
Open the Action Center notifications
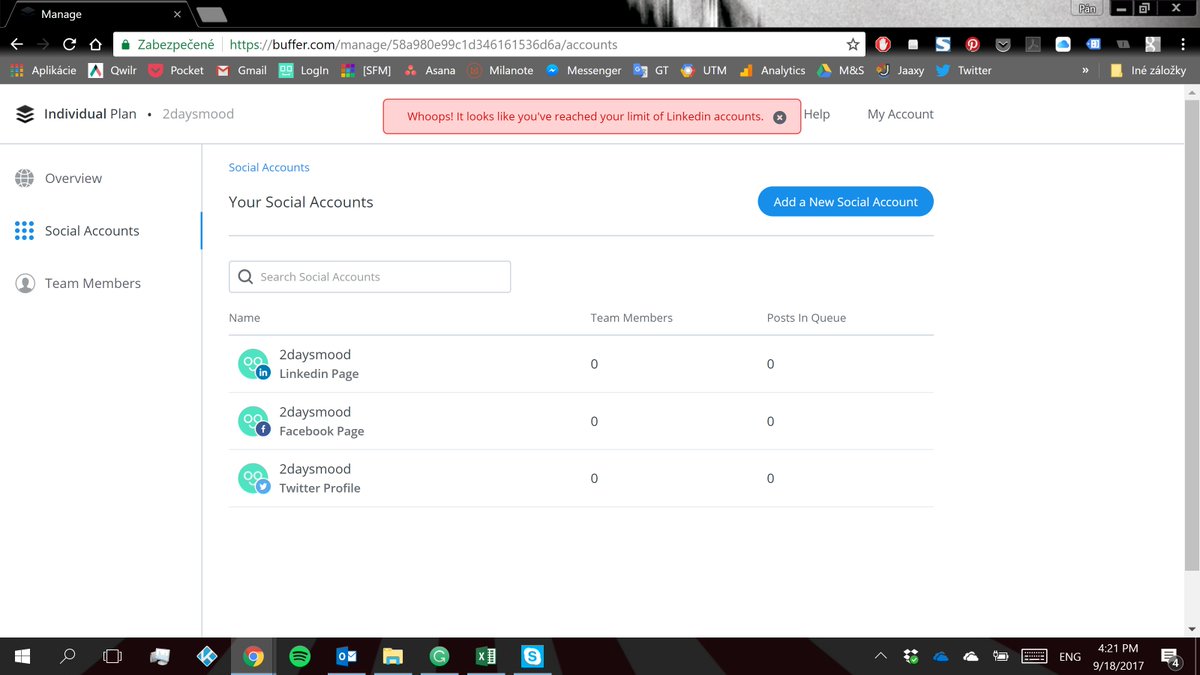(1170, 657)
